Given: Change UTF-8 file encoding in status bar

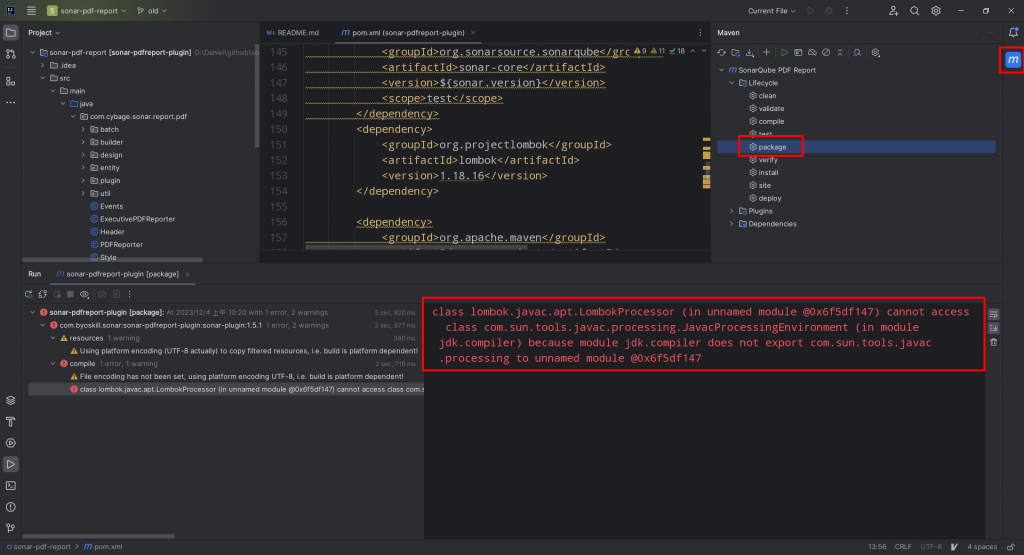Looking at the screenshot, I should point(931,547).
